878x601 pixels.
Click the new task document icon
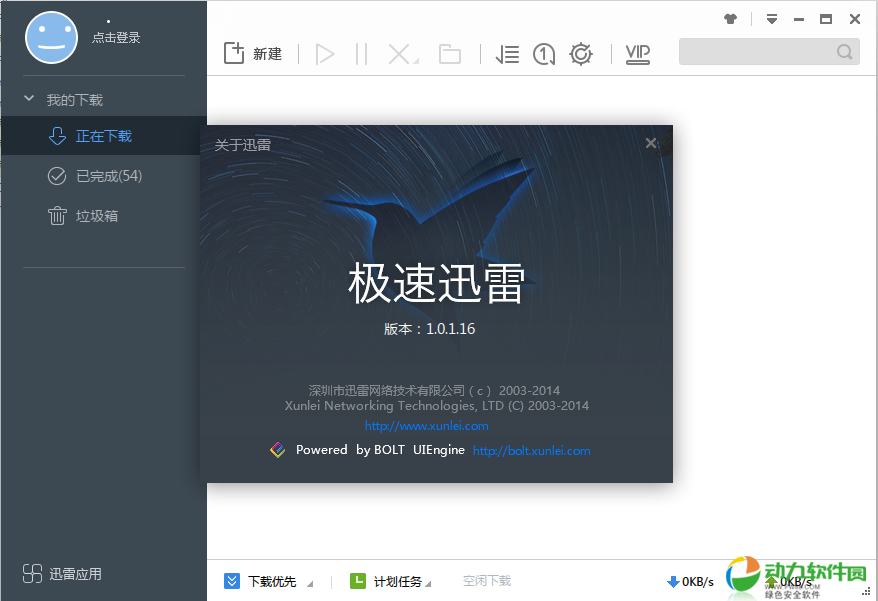point(234,53)
